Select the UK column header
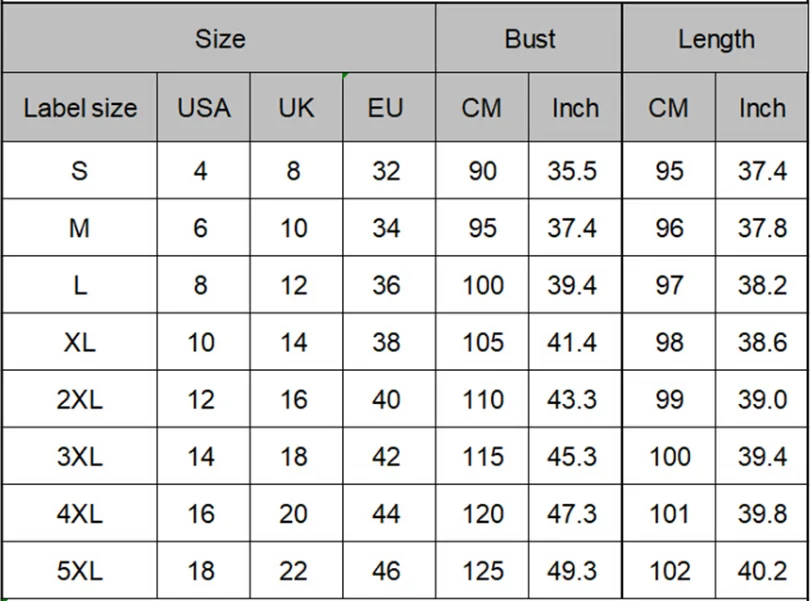Viewport: 810px width, 601px height. (296, 108)
